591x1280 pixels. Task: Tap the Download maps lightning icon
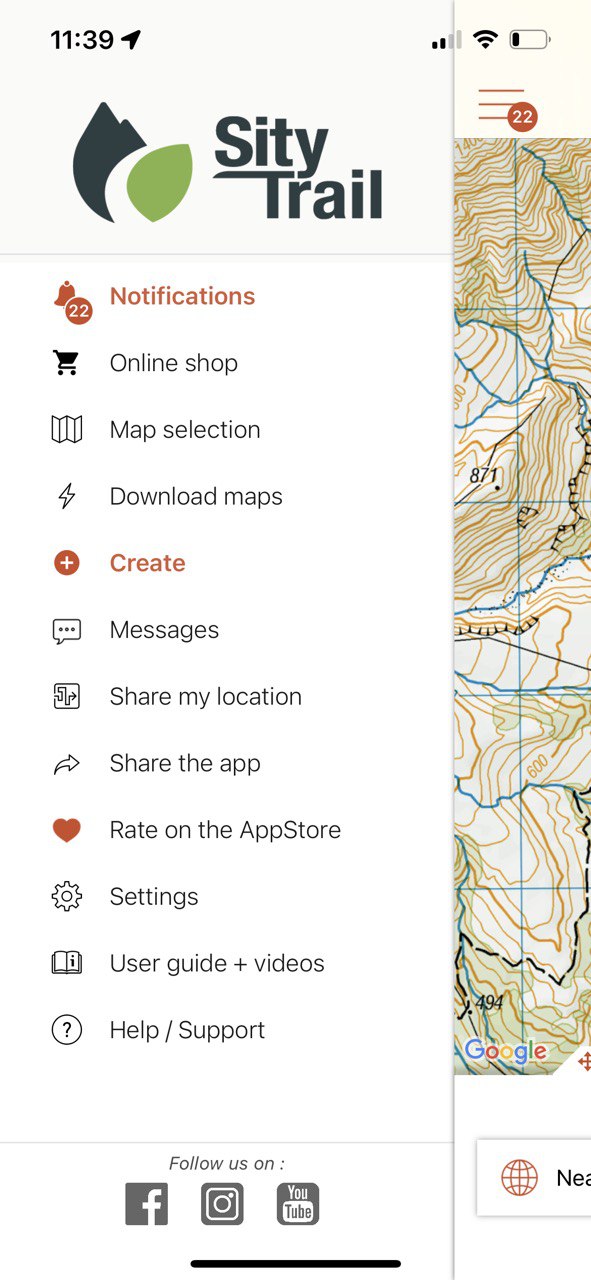pyautogui.click(x=67, y=497)
